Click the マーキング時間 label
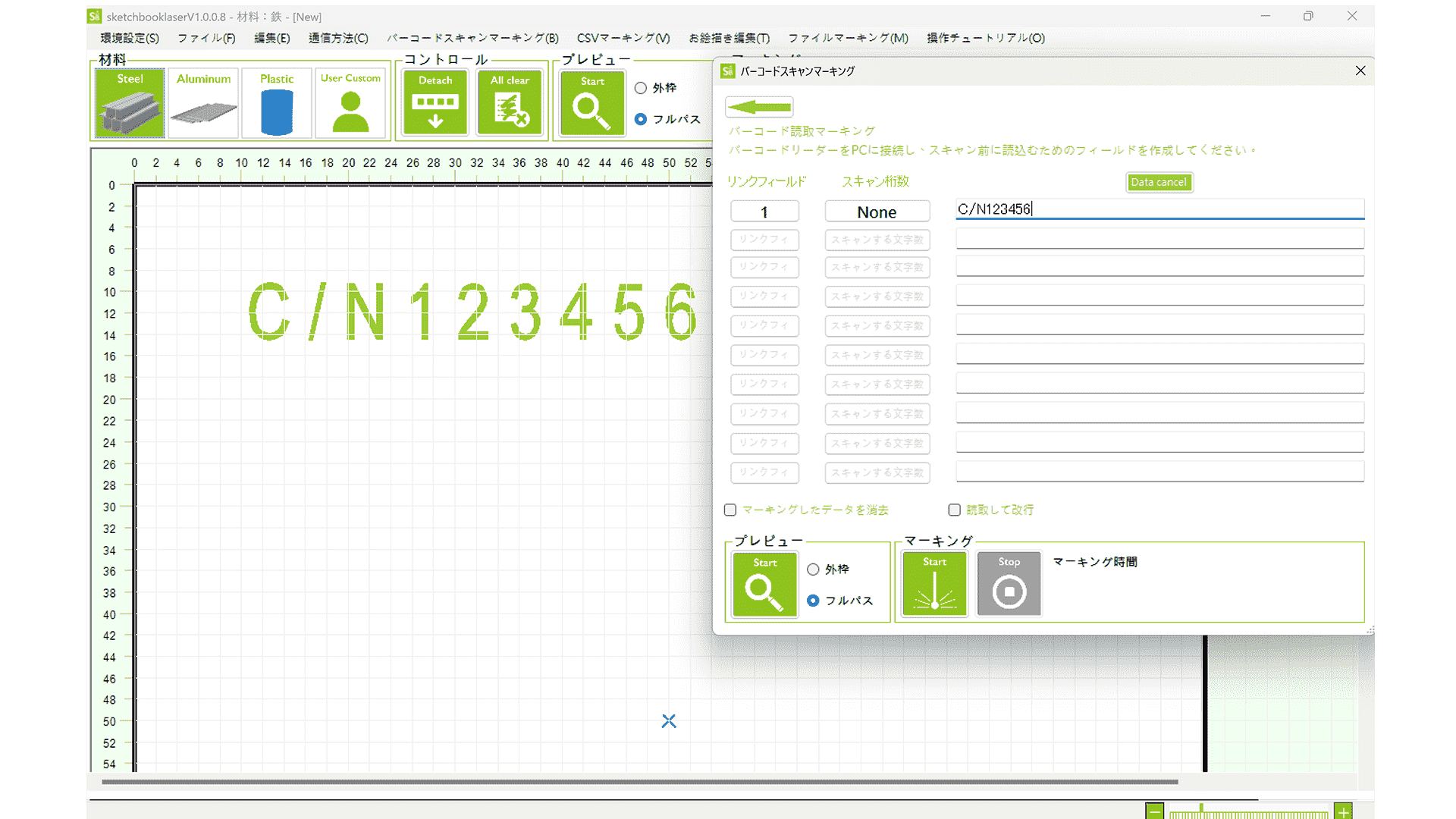The height and width of the screenshot is (819, 1456). point(1095,562)
